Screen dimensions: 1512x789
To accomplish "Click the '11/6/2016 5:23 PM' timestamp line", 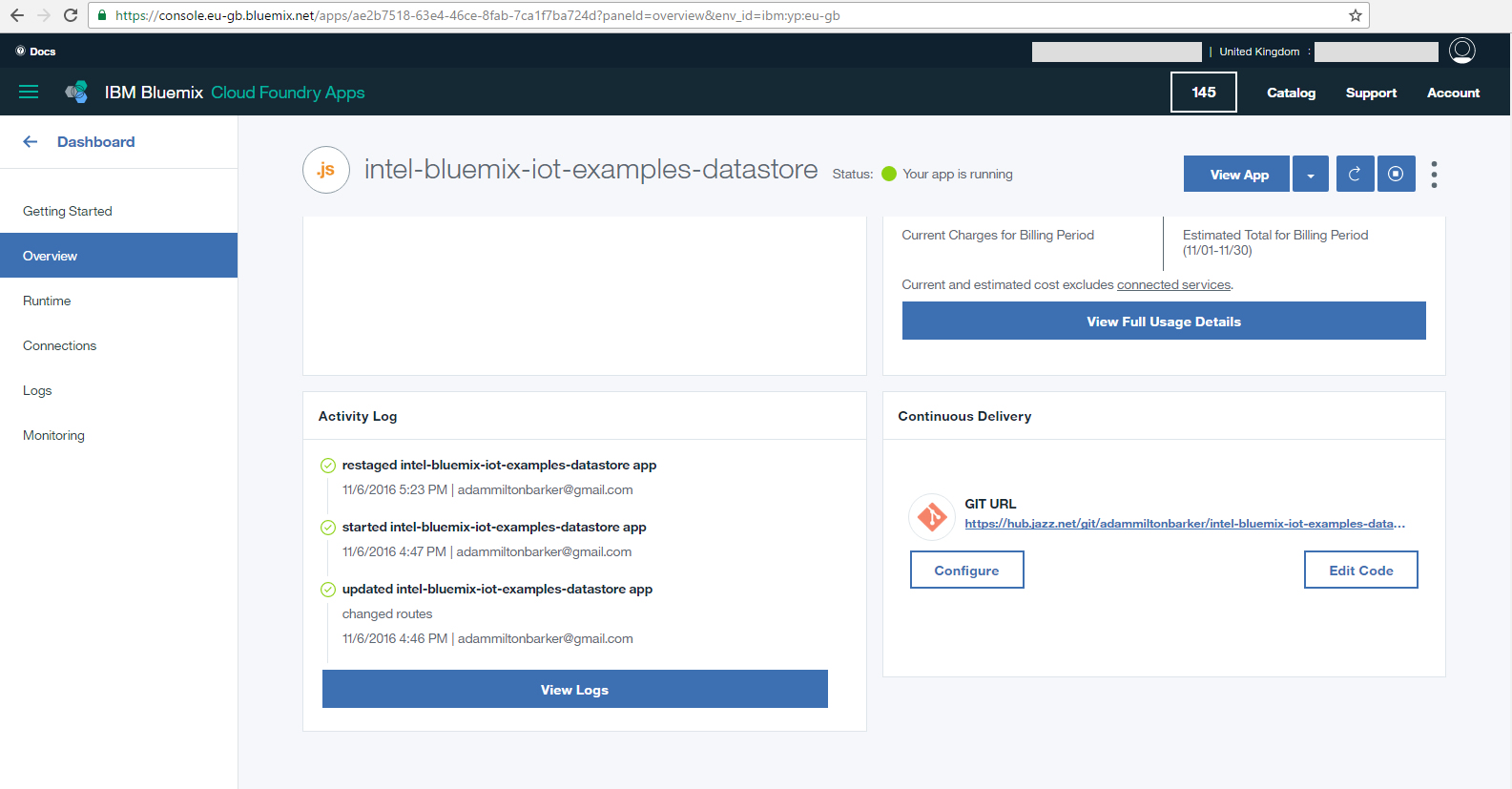I will [x=487, y=489].
